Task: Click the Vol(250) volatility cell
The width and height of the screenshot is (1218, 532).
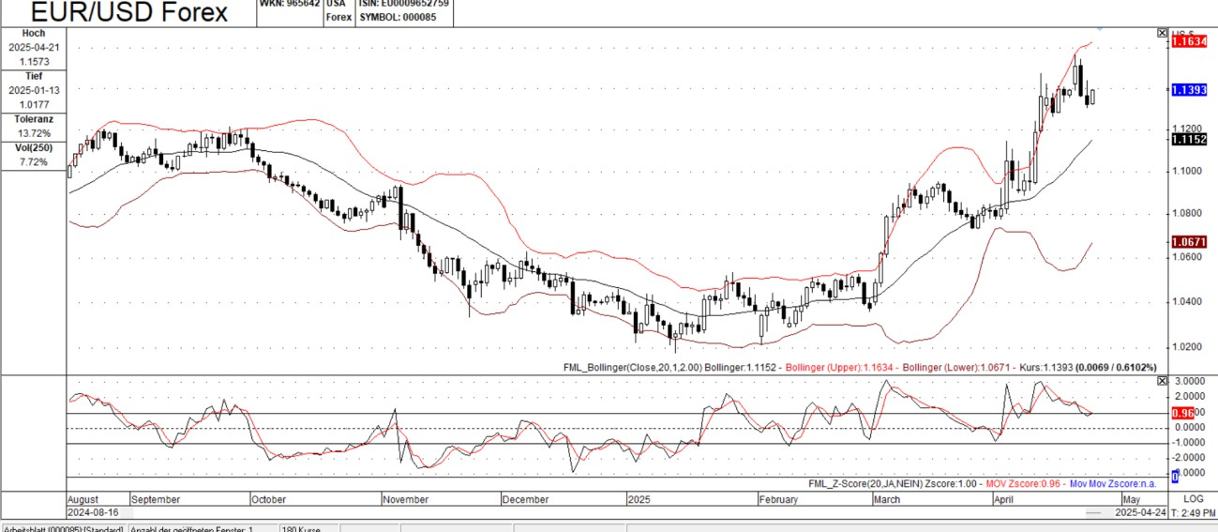Action: [33, 155]
